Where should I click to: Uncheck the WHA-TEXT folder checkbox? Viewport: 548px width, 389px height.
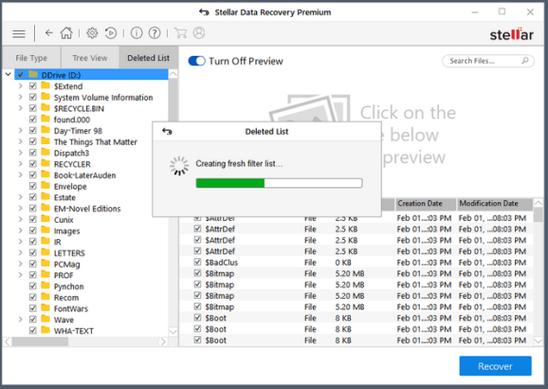pyautogui.click(x=33, y=331)
